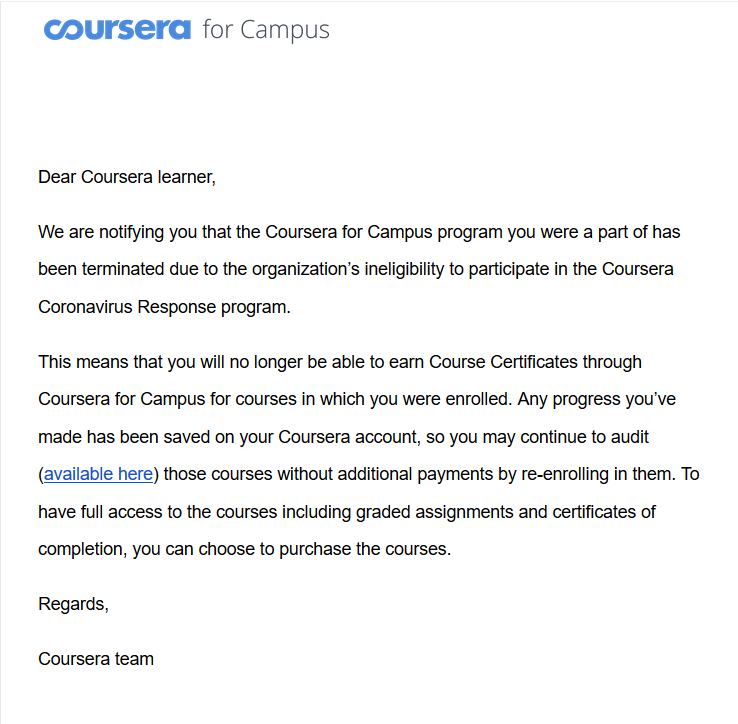Click the line starting "have full access"

pos(346,513)
